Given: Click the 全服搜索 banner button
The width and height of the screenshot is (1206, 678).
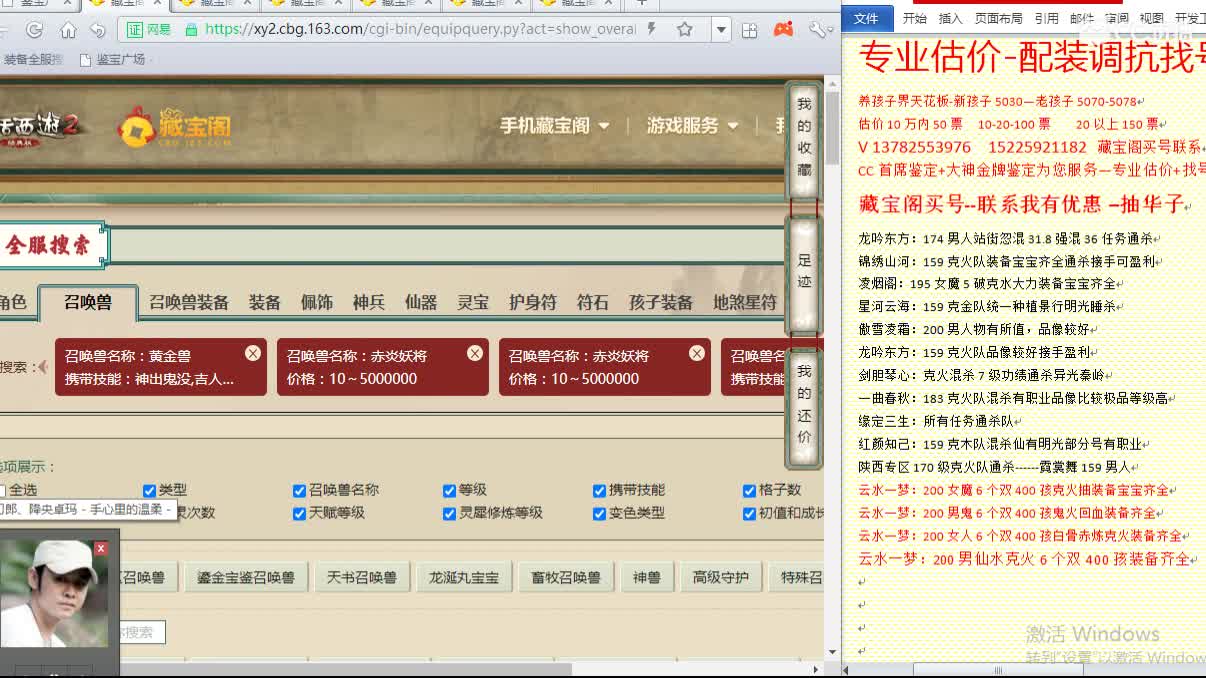Looking at the screenshot, I should pyautogui.click(x=48, y=245).
